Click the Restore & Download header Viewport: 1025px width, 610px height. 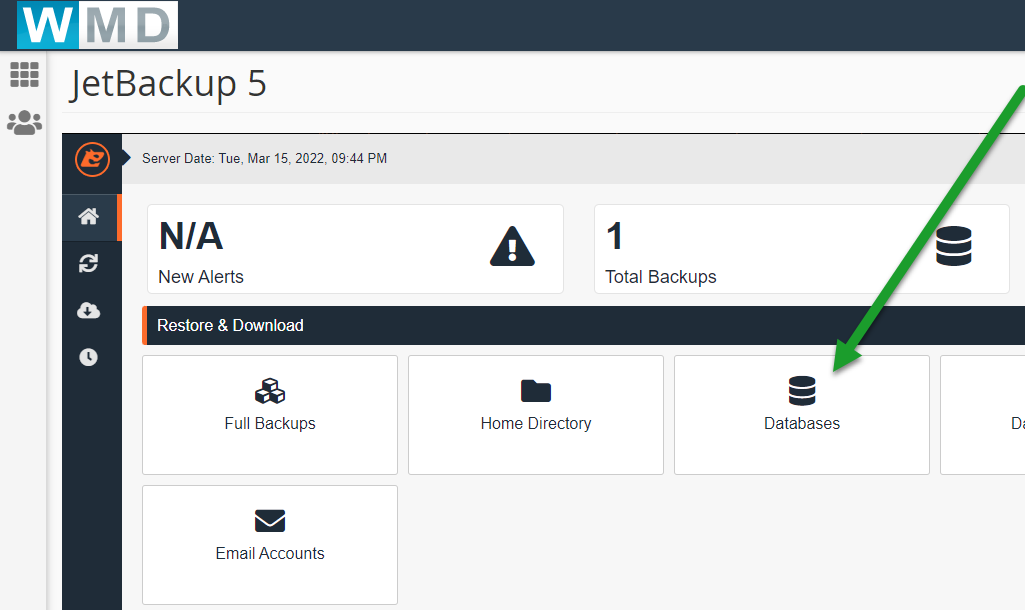coord(584,326)
